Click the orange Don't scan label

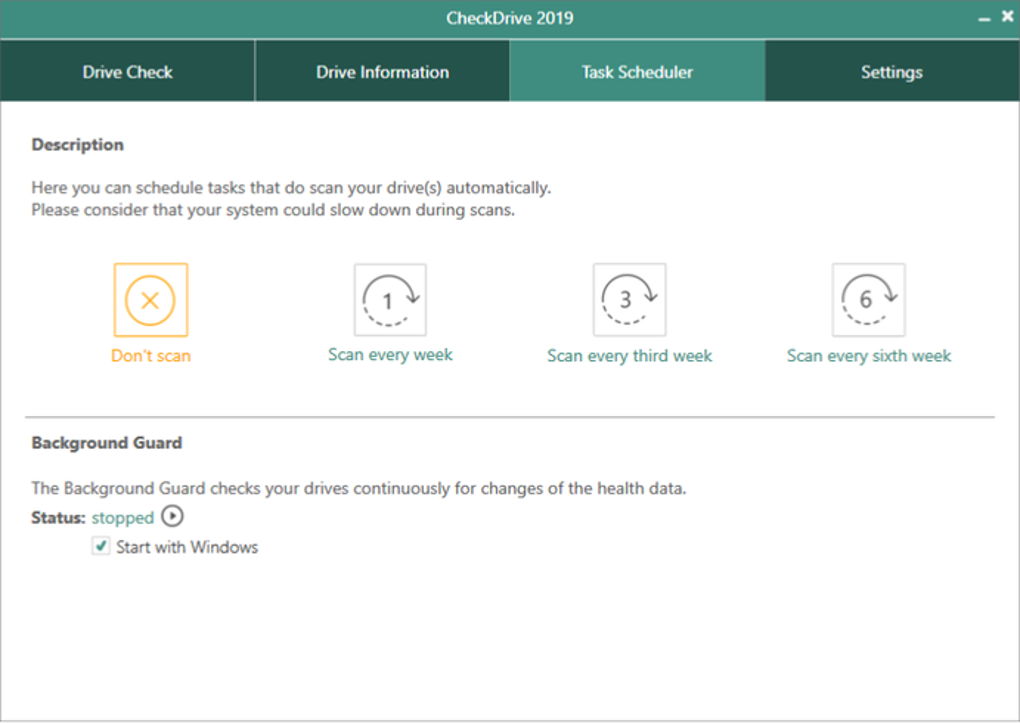(150, 356)
